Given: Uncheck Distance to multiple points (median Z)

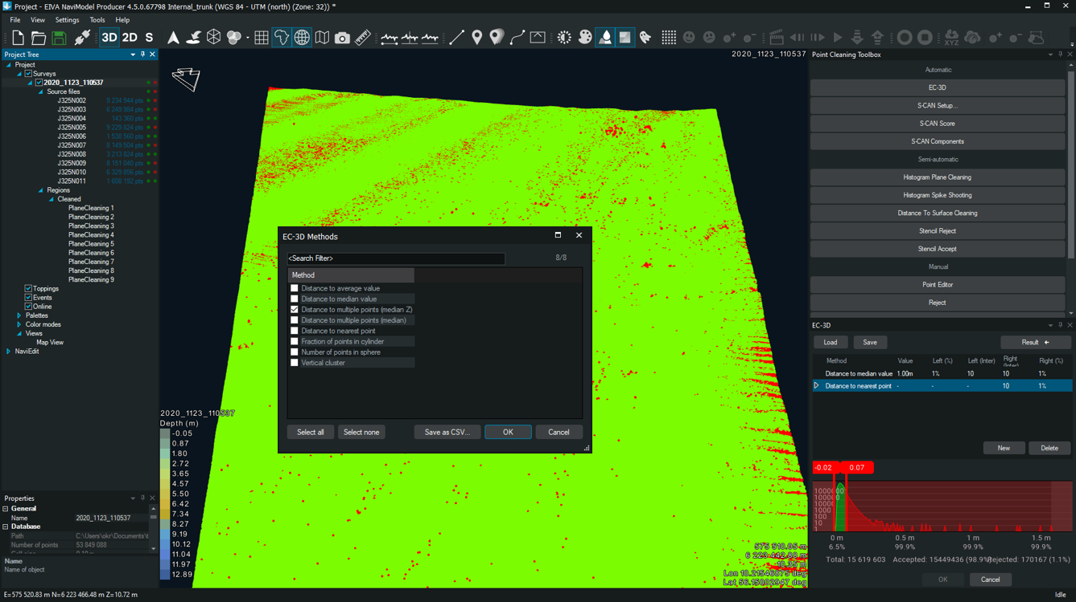Looking at the screenshot, I should pyautogui.click(x=295, y=310).
